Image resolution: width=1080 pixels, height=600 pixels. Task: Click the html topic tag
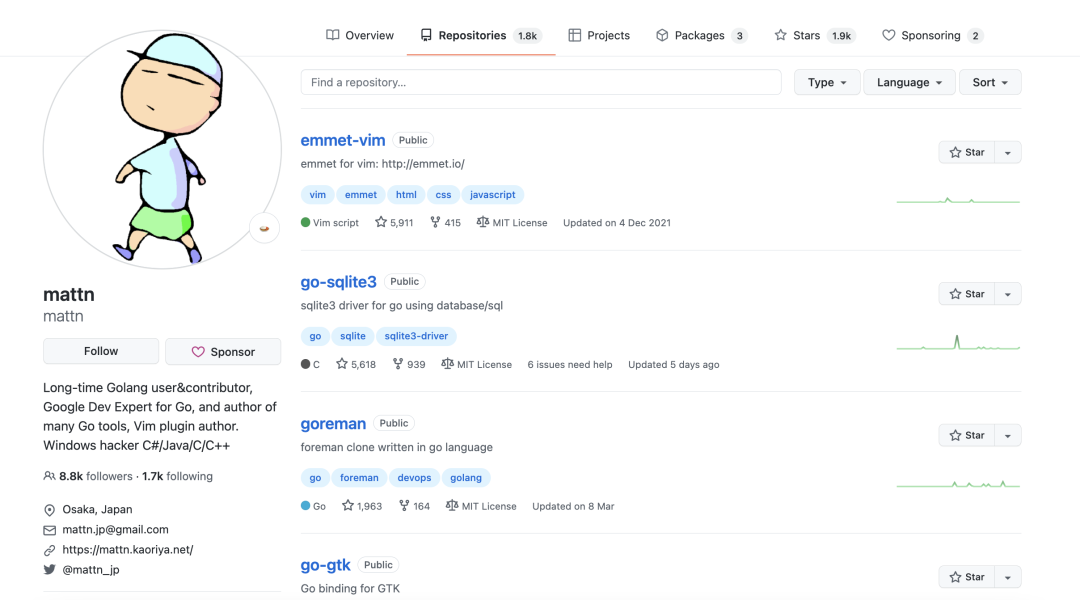pos(406,195)
